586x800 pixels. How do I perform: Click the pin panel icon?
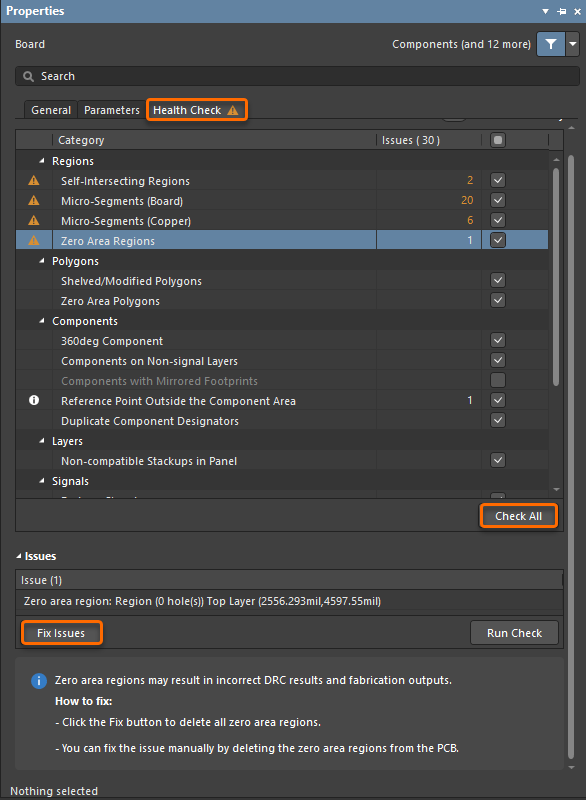(x=562, y=11)
